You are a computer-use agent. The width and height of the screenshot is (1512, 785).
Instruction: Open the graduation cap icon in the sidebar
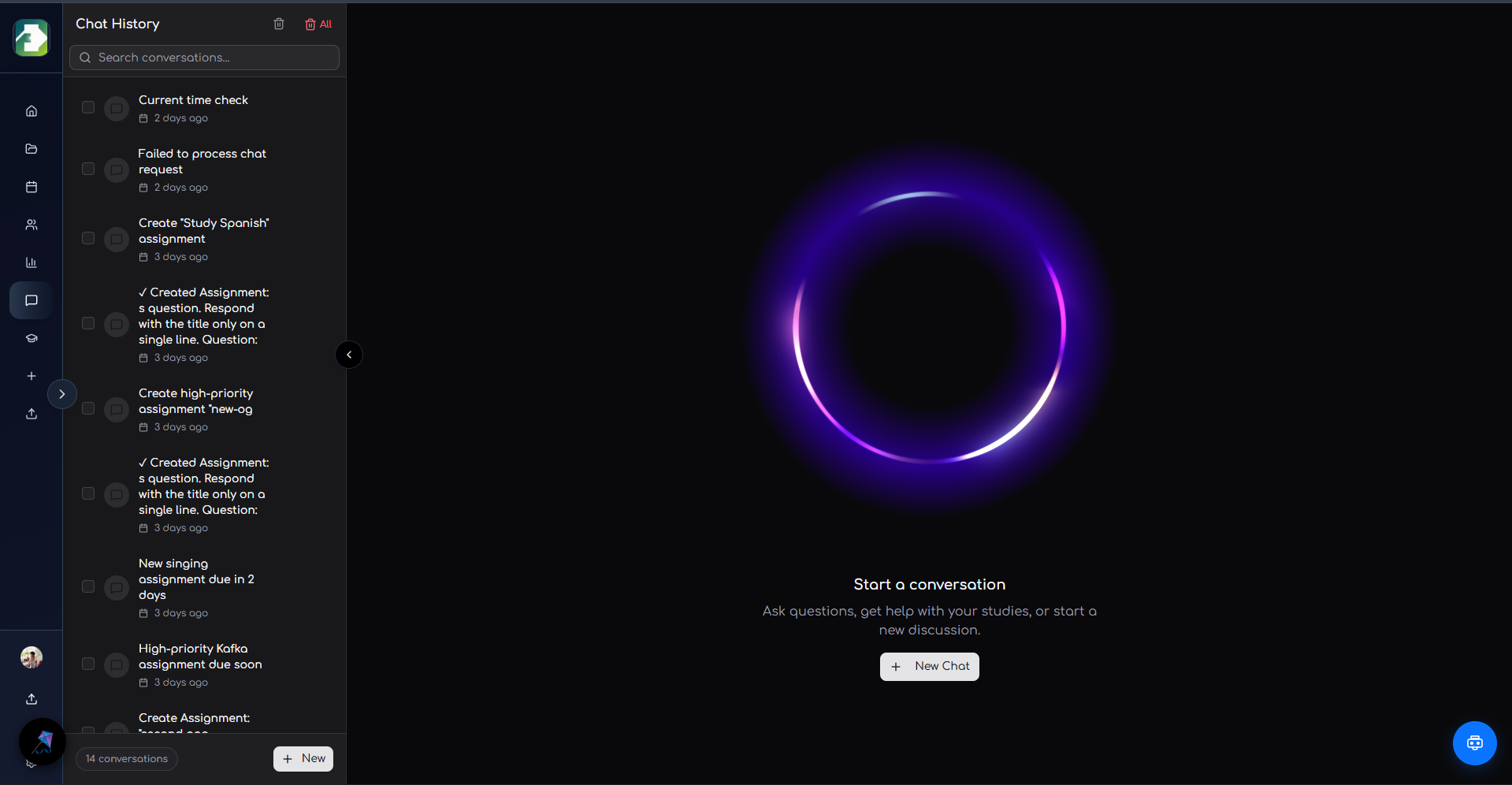pyautogui.click(x=32, y=338)
